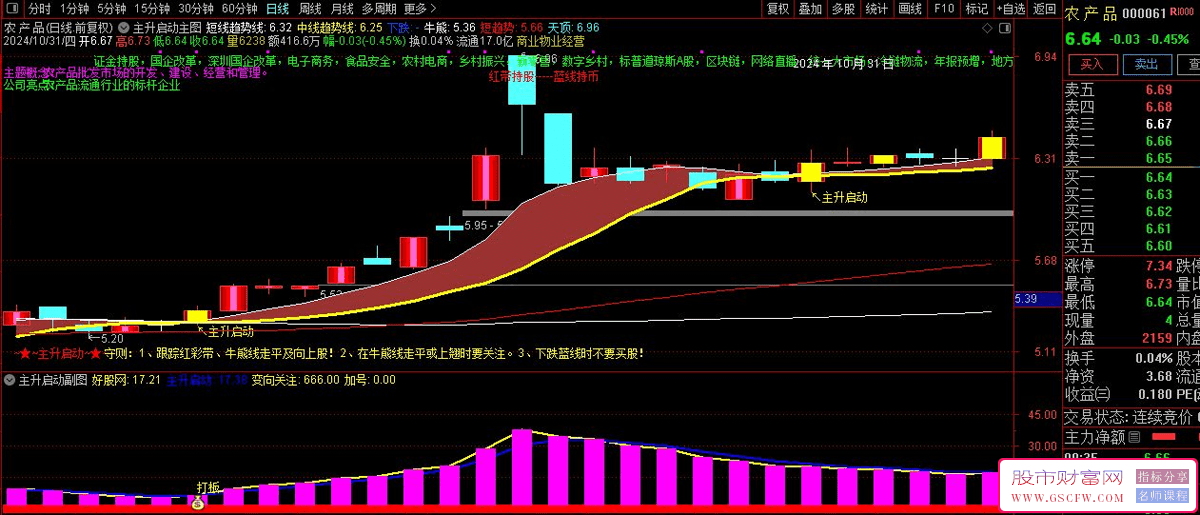Open the F10 company info

pos(943,9)
